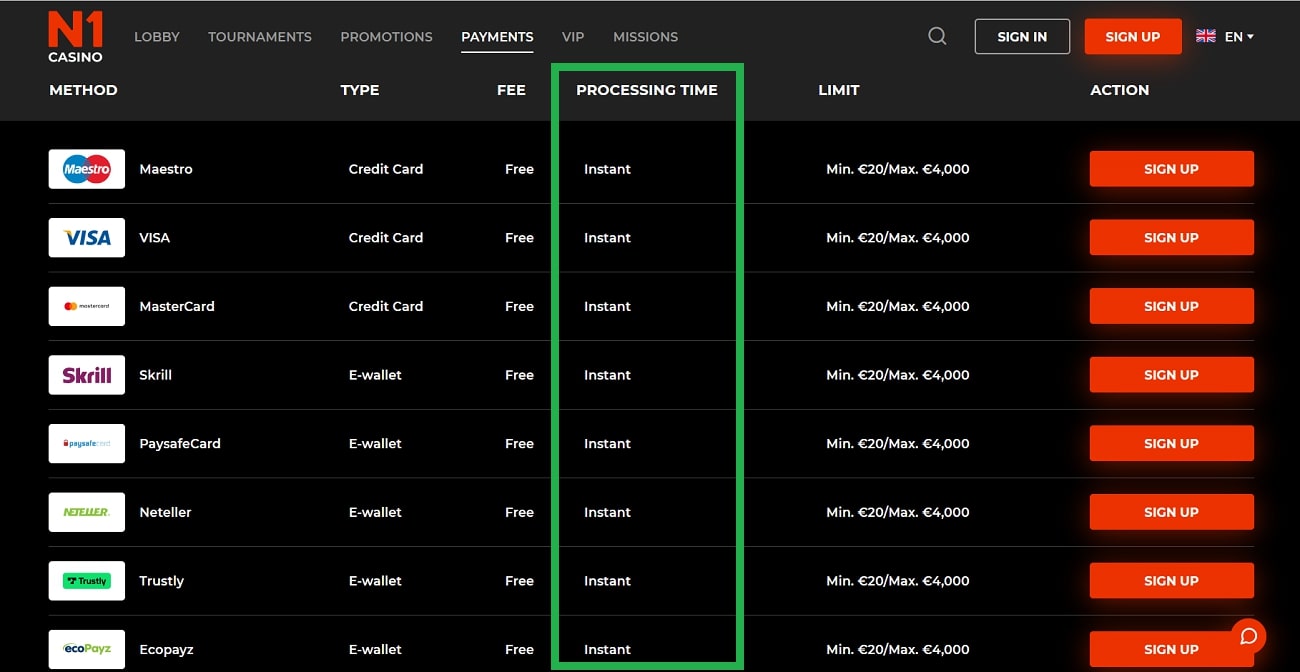1300x672 pixels.
Task: Click the PROCESSING TIME column header
Action: (x=647, y=90)
